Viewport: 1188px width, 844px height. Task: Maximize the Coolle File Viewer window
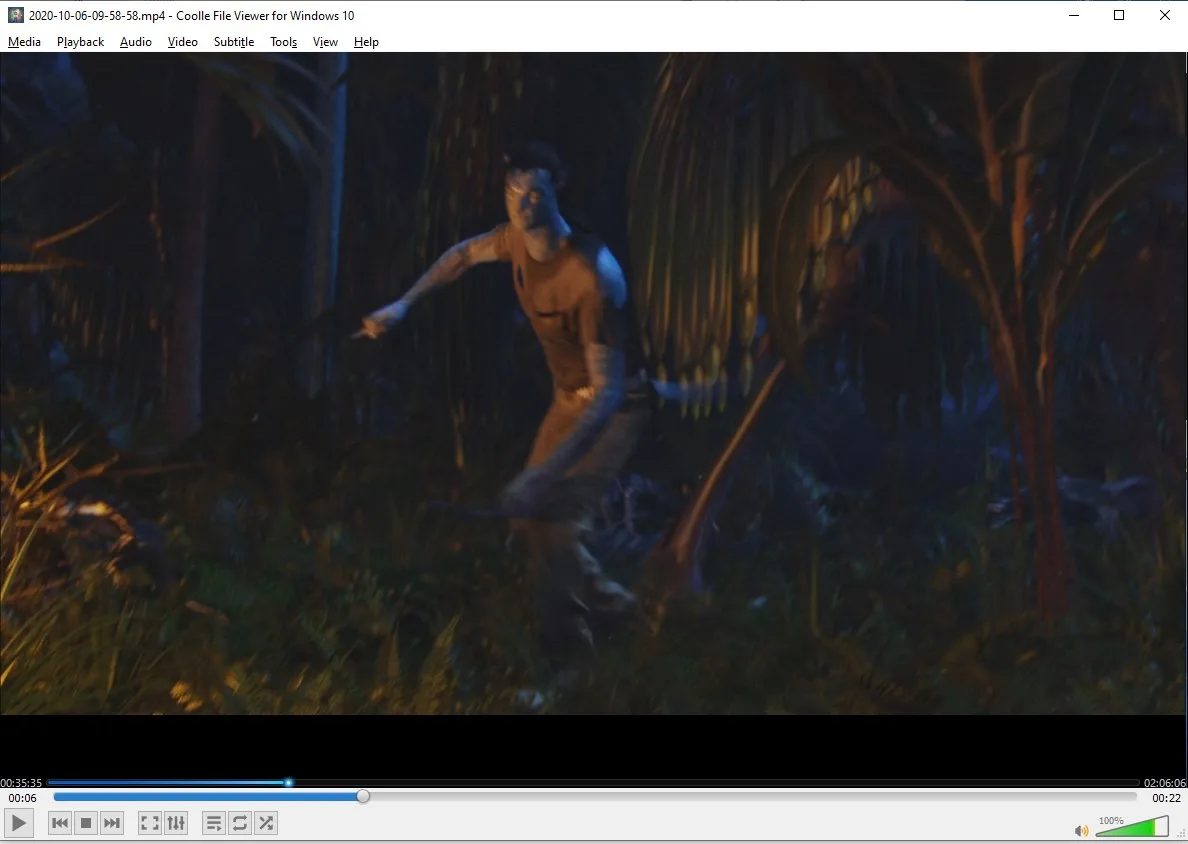coord(1119,15)
